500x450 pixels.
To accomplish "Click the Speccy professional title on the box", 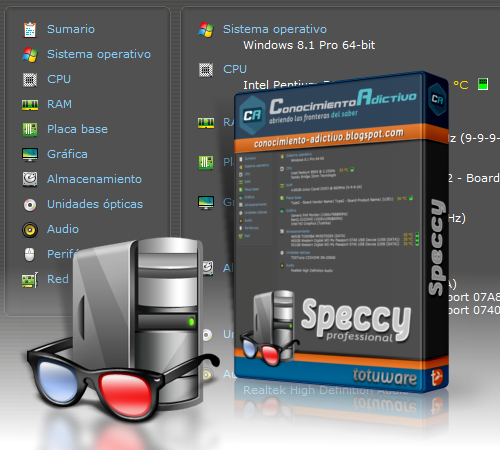I will (356, 320).
